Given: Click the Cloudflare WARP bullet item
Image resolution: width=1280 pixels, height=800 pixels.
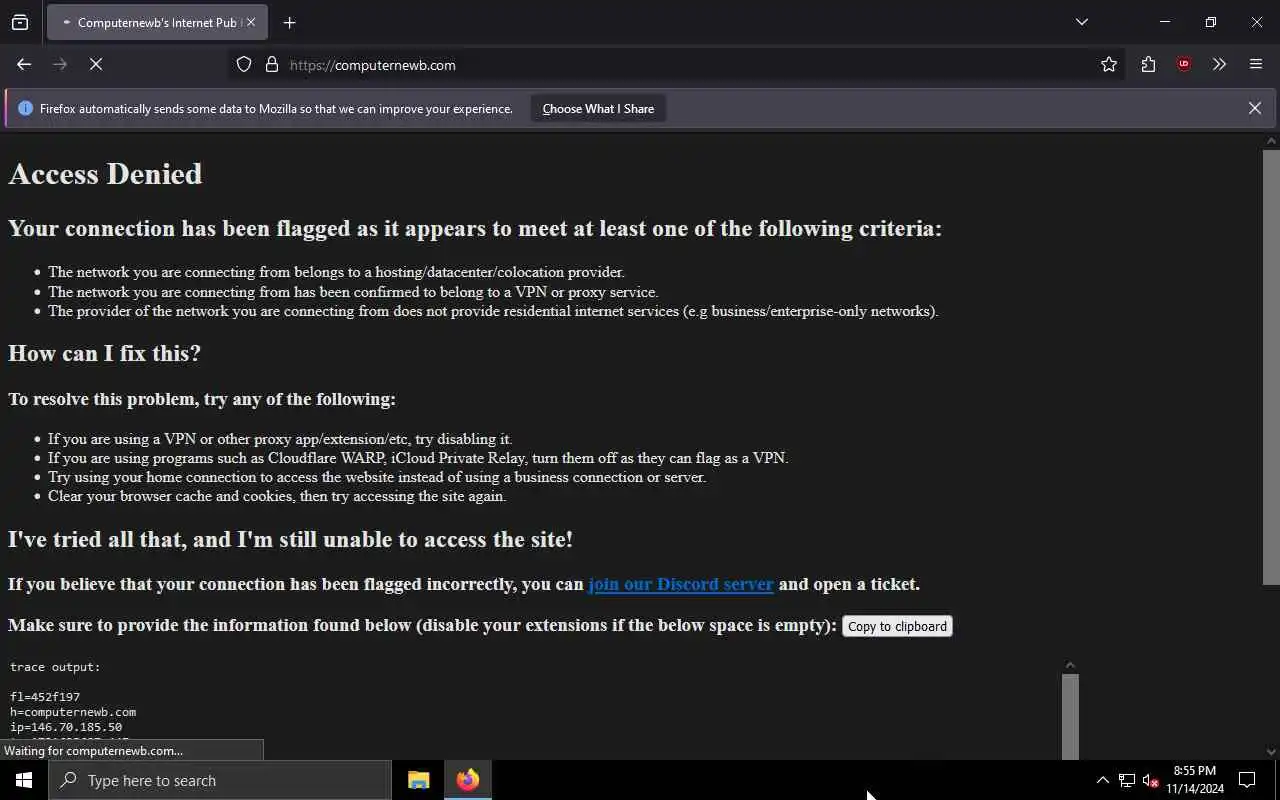Looking at the screenshot, I should pos(418,458).
